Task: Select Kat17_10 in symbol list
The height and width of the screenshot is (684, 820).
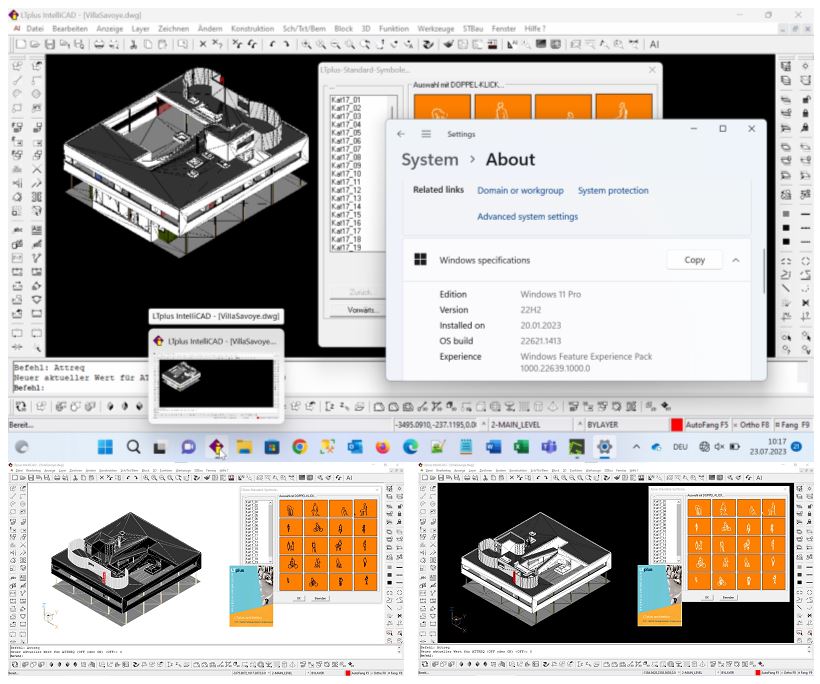Action: pos(346,174)
